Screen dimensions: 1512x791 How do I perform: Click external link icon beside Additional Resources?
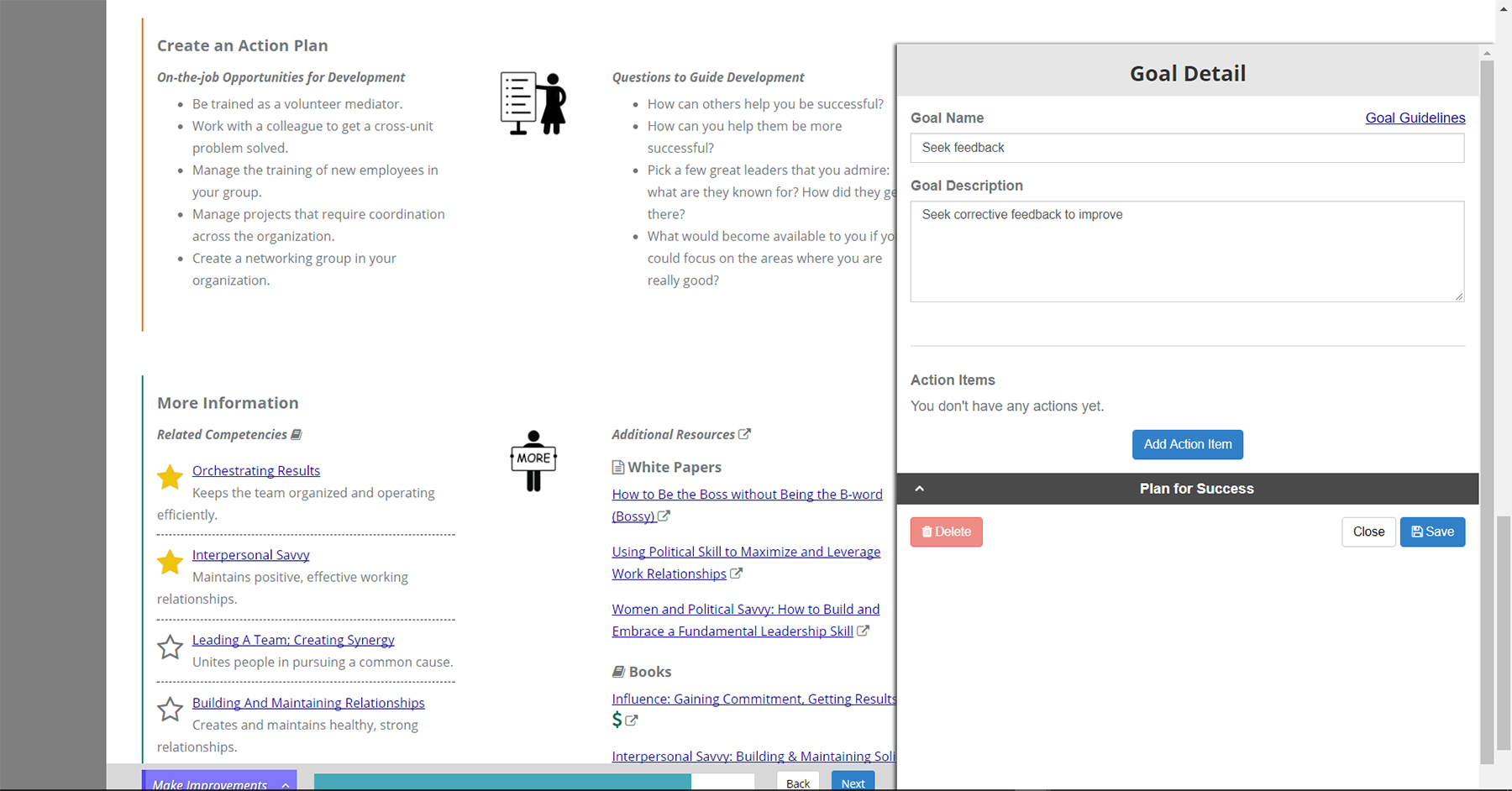pos(744,434)
